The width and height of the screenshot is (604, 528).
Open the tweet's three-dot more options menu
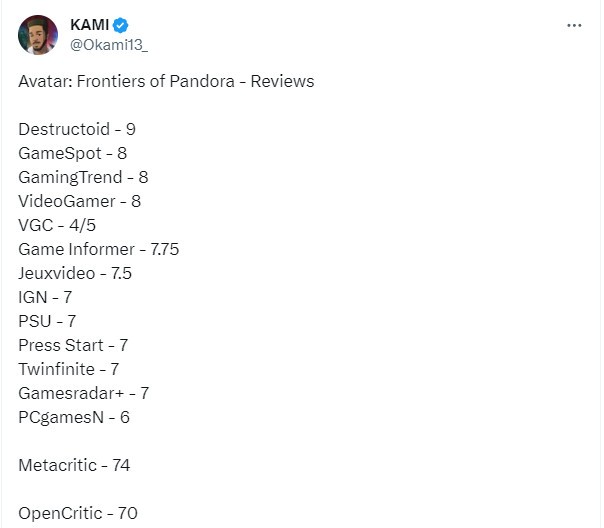tap(574, 26)
